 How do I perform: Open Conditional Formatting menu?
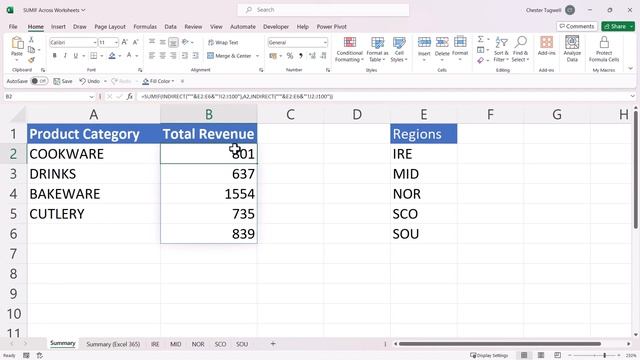(349, 49)
